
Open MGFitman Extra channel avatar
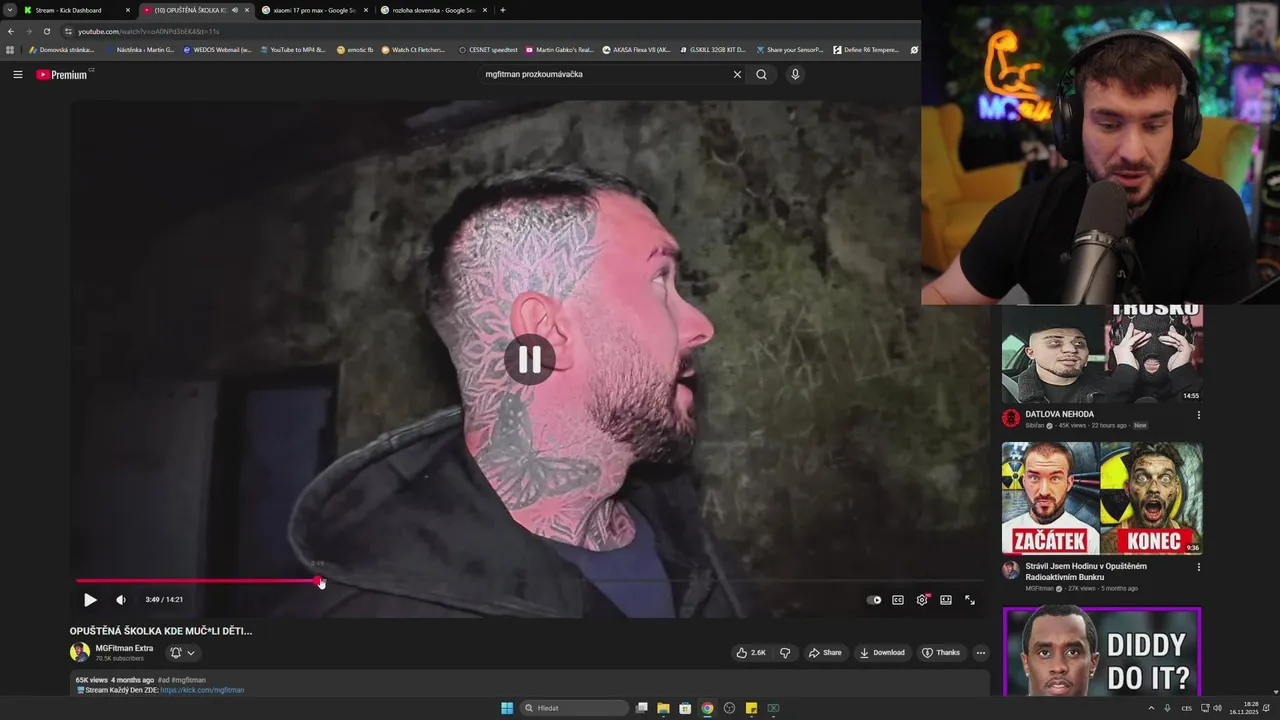coord(80,652)
